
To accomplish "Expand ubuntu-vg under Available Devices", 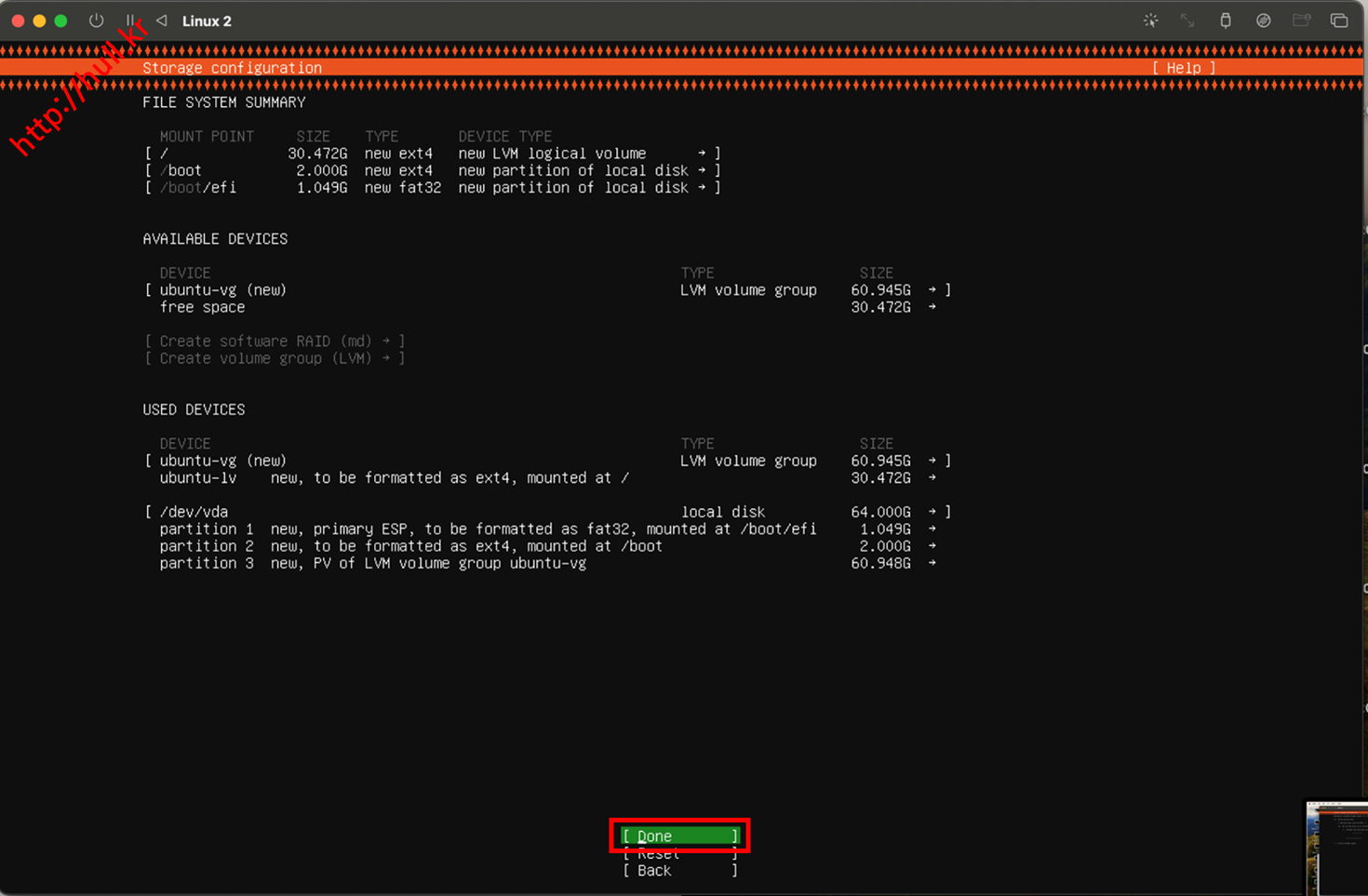I will point(548,290).
